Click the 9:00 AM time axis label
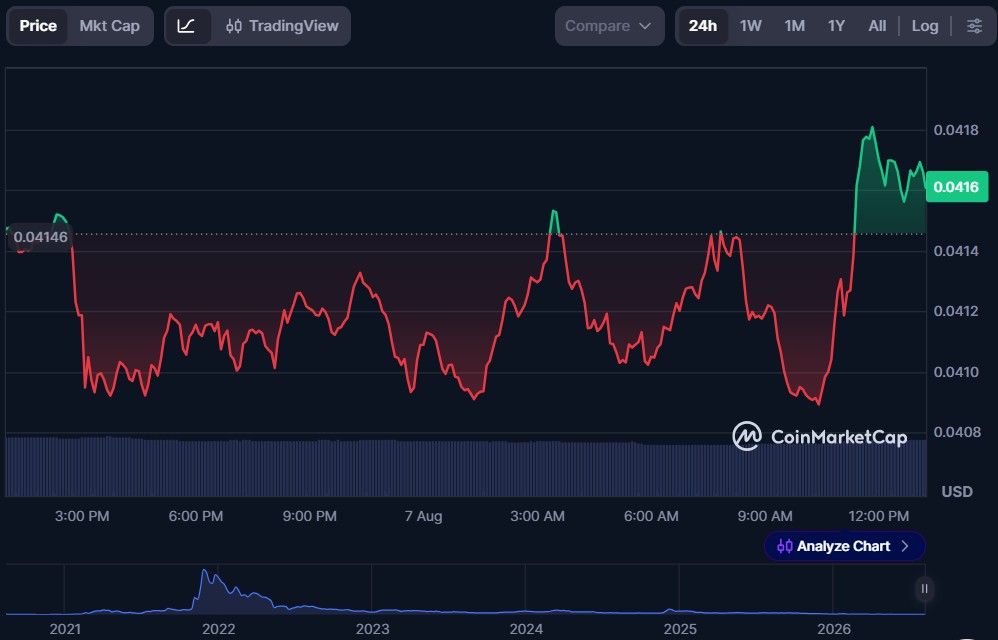 pos(765,516)
